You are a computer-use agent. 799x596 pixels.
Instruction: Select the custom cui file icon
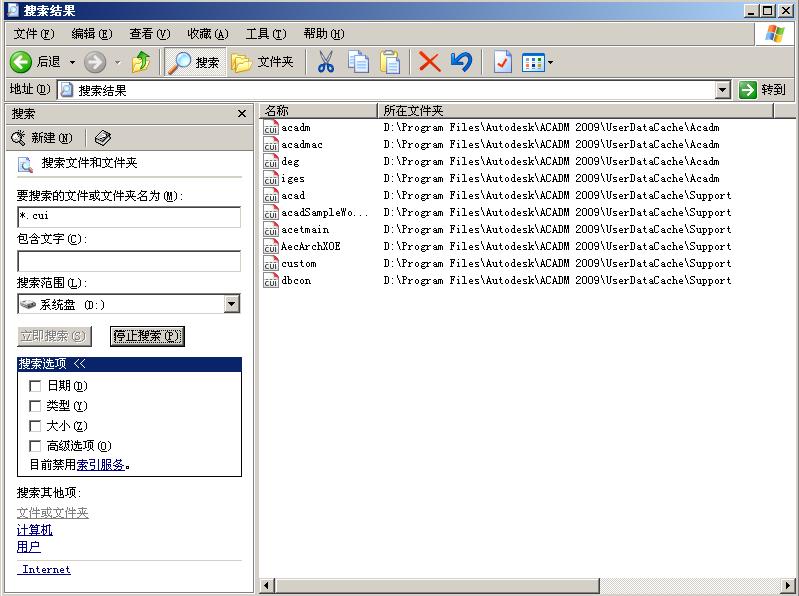pos(271,263)
